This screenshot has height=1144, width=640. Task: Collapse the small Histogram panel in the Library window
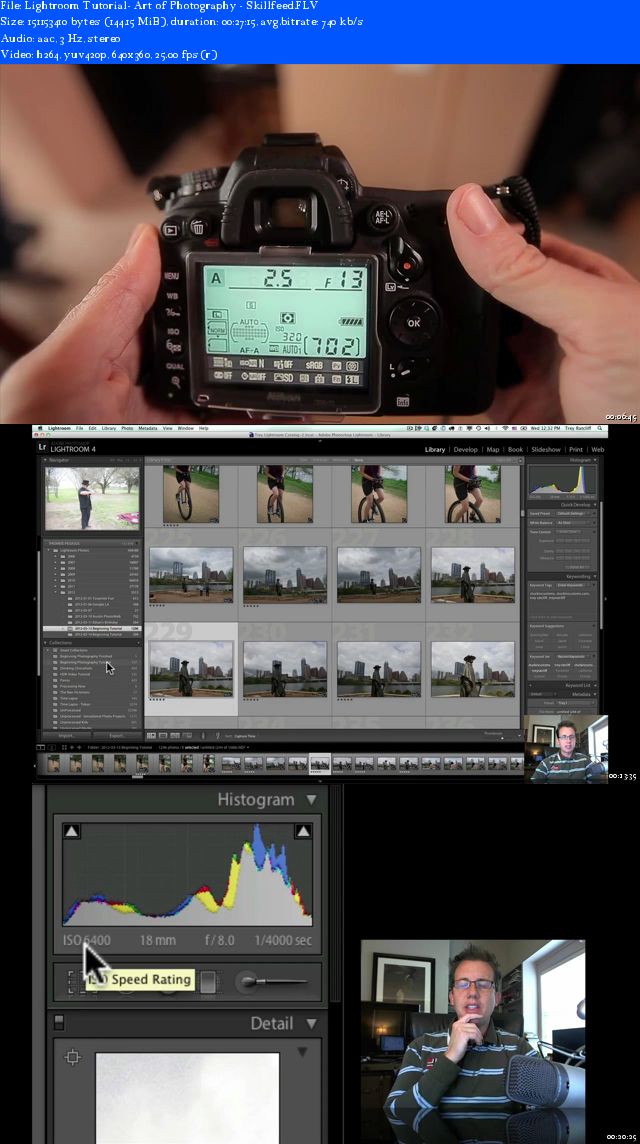click(595, 460)
